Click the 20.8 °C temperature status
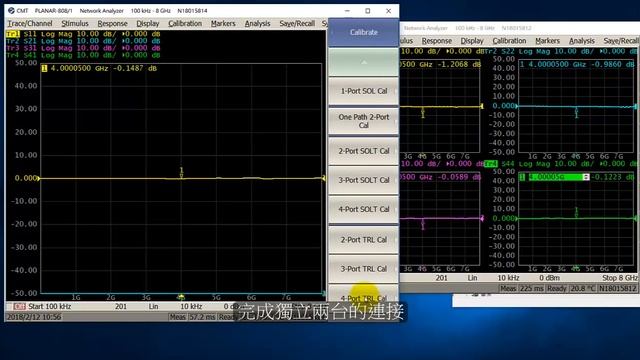This screenshot has width=640, height=360. [x=582, y=288]
